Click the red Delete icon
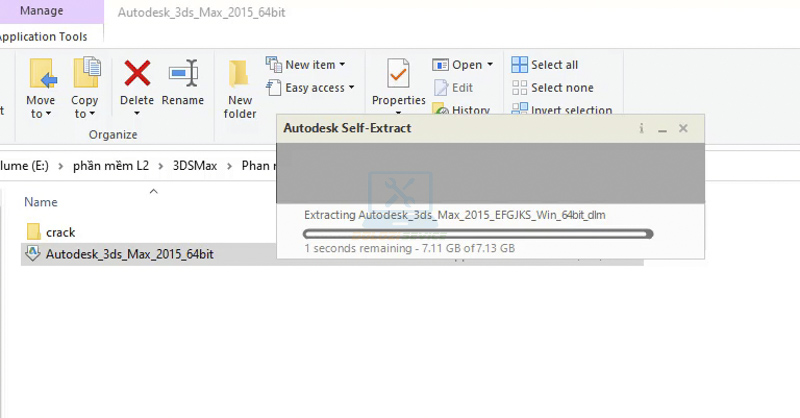Viewport: 800px width, 418px height. (x=137, y=74)
